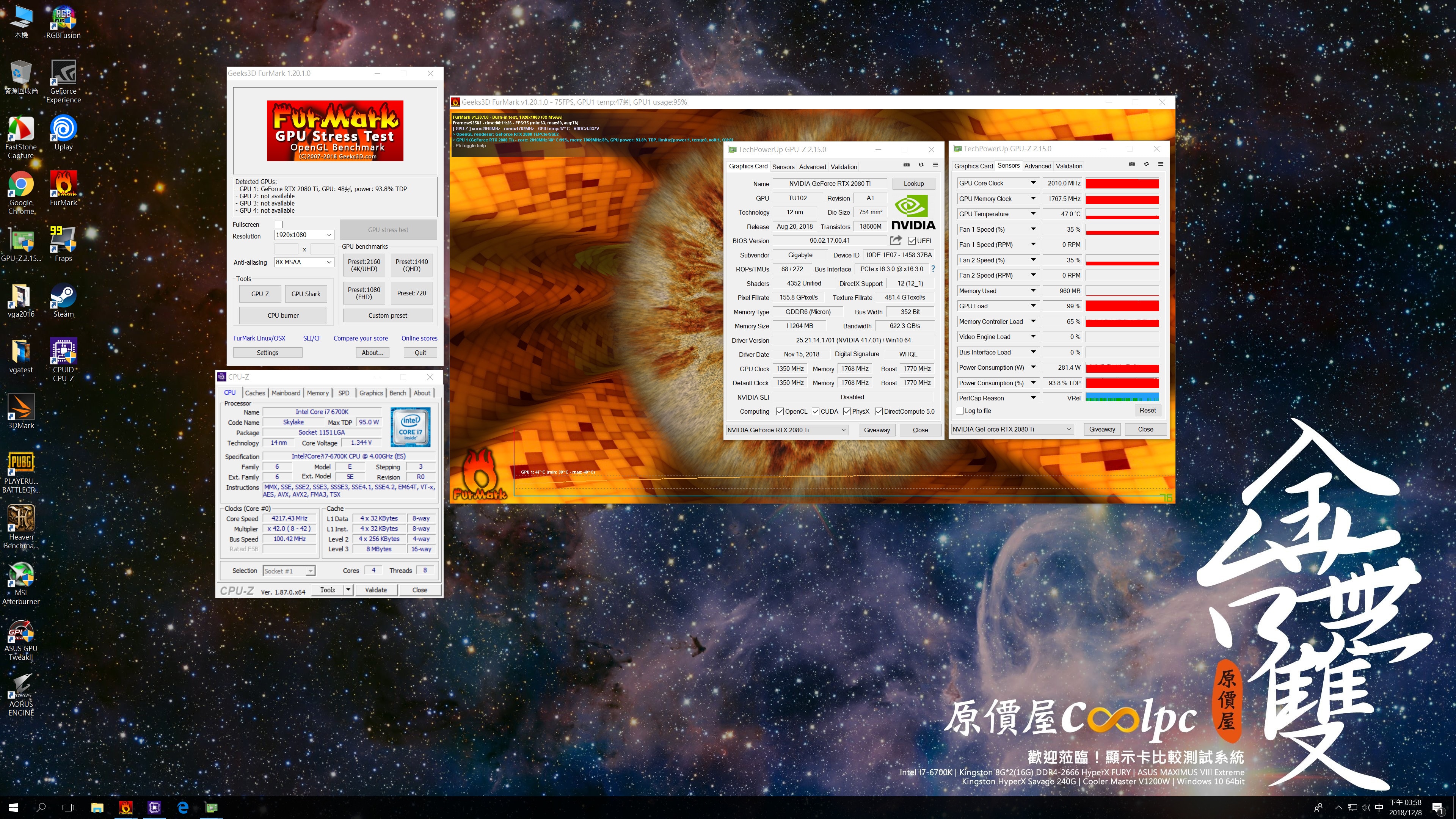Open the 3DMark desktop icon
This screenshot has width=1456, height=819.
click(x=21, y=411)
